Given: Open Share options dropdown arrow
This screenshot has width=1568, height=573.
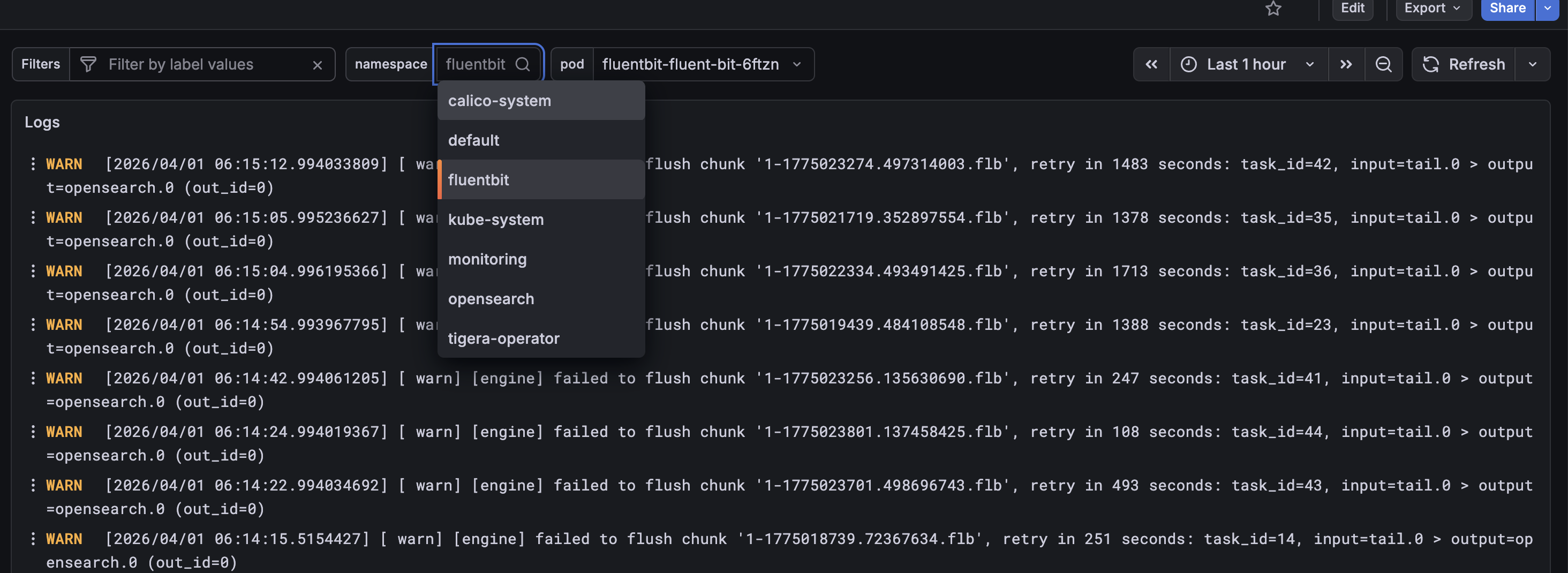Looking at the screenshot, I should click(1547, 9).
